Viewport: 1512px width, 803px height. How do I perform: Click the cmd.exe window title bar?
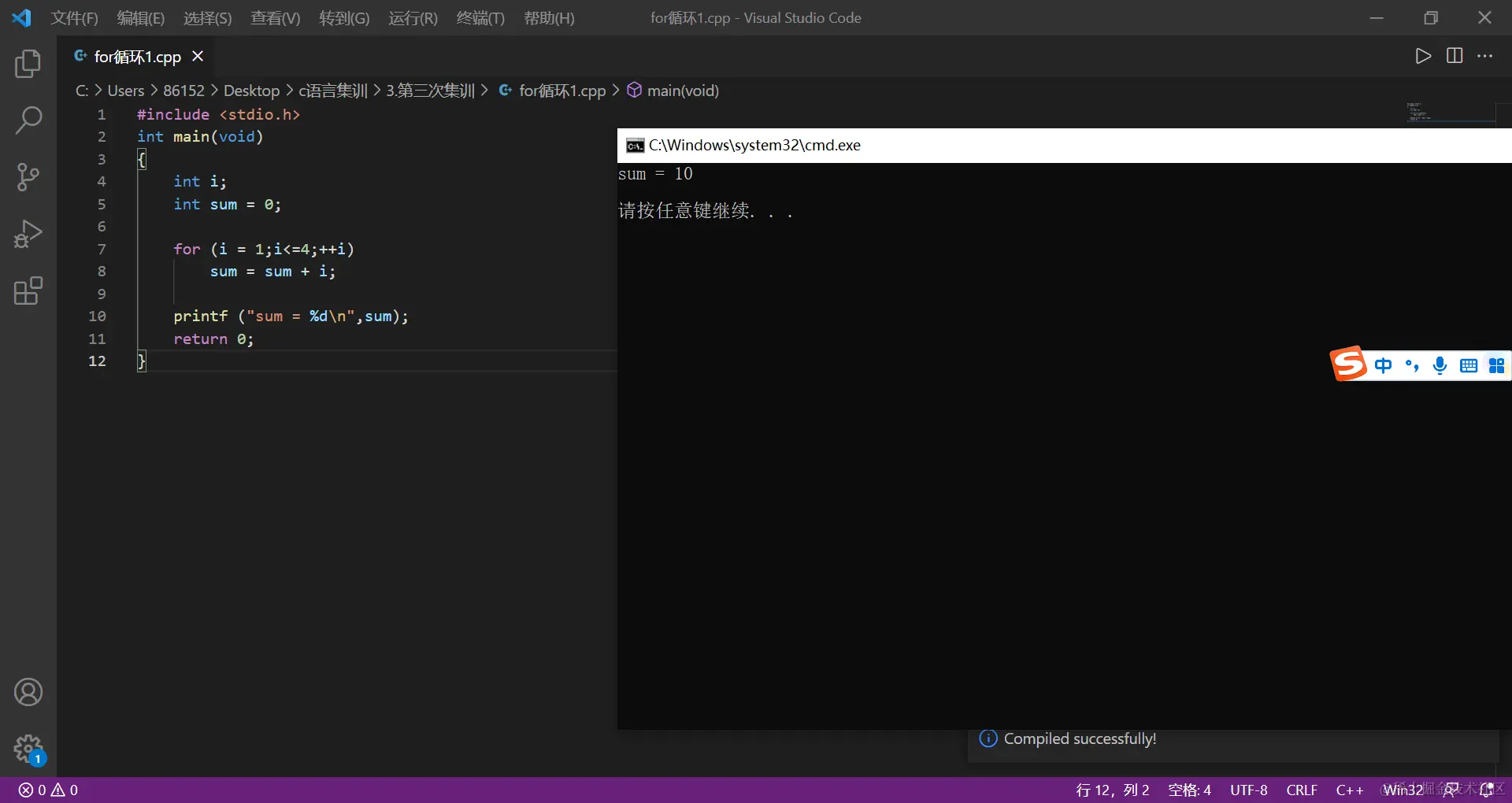1065,146
